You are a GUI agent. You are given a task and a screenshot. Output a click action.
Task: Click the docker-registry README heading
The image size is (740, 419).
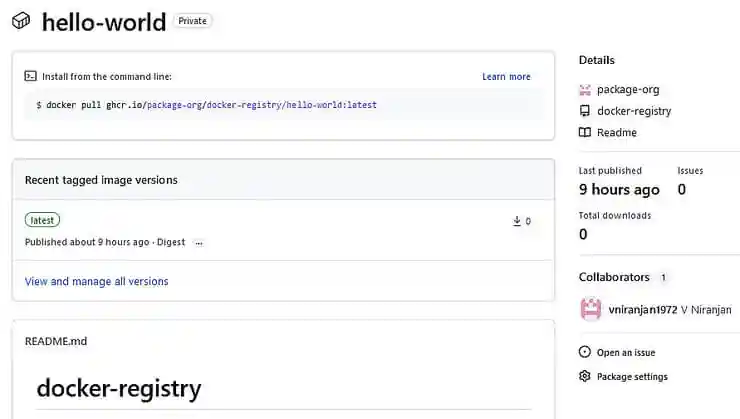[x=119, y=389]
